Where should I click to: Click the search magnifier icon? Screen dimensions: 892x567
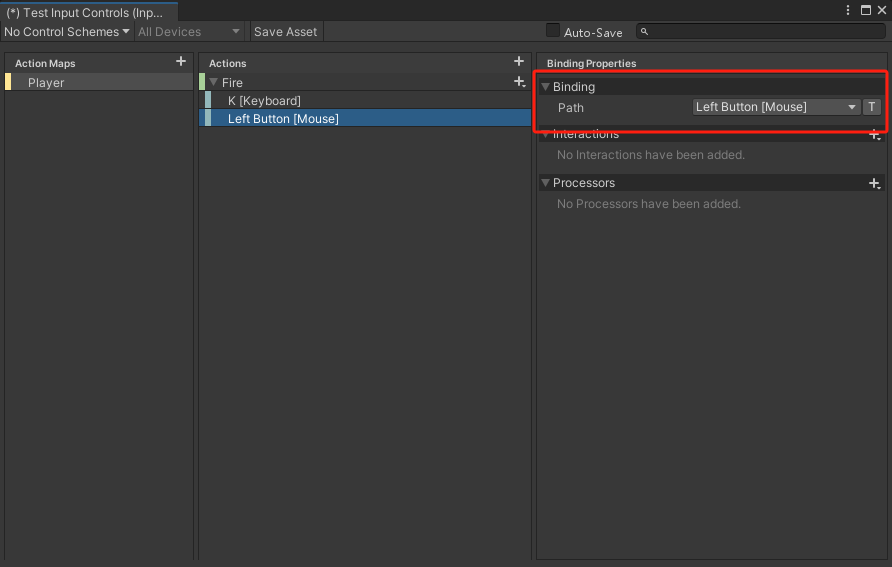[645, 31]
